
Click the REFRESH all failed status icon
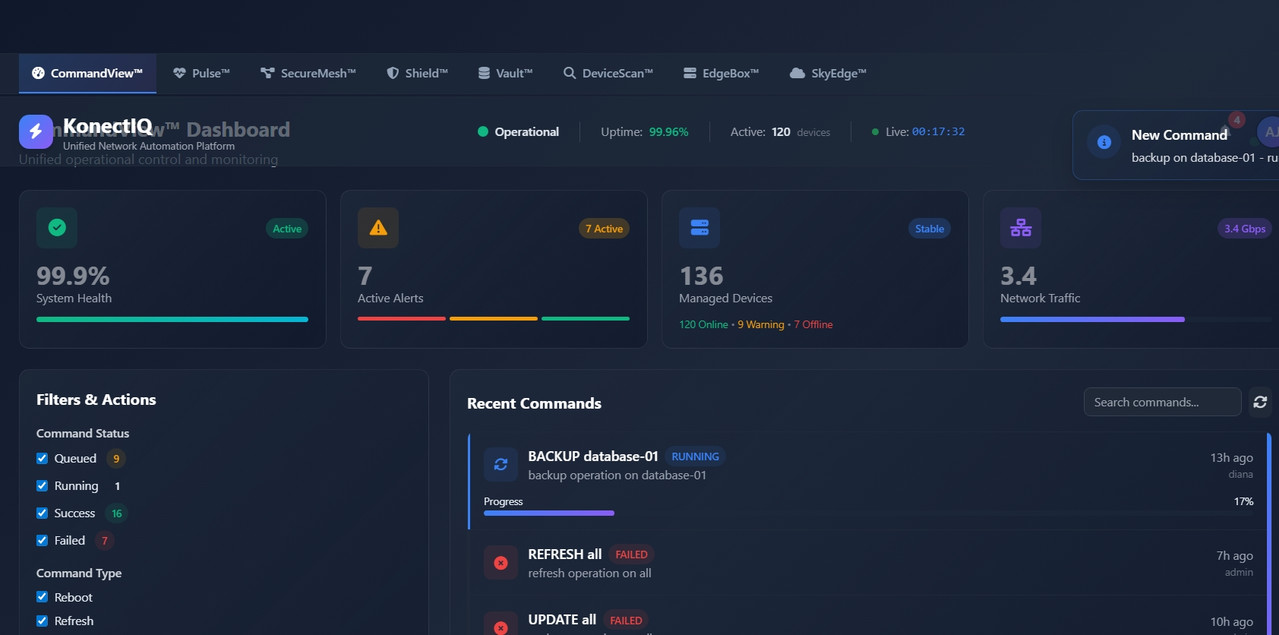pos(501,563)
